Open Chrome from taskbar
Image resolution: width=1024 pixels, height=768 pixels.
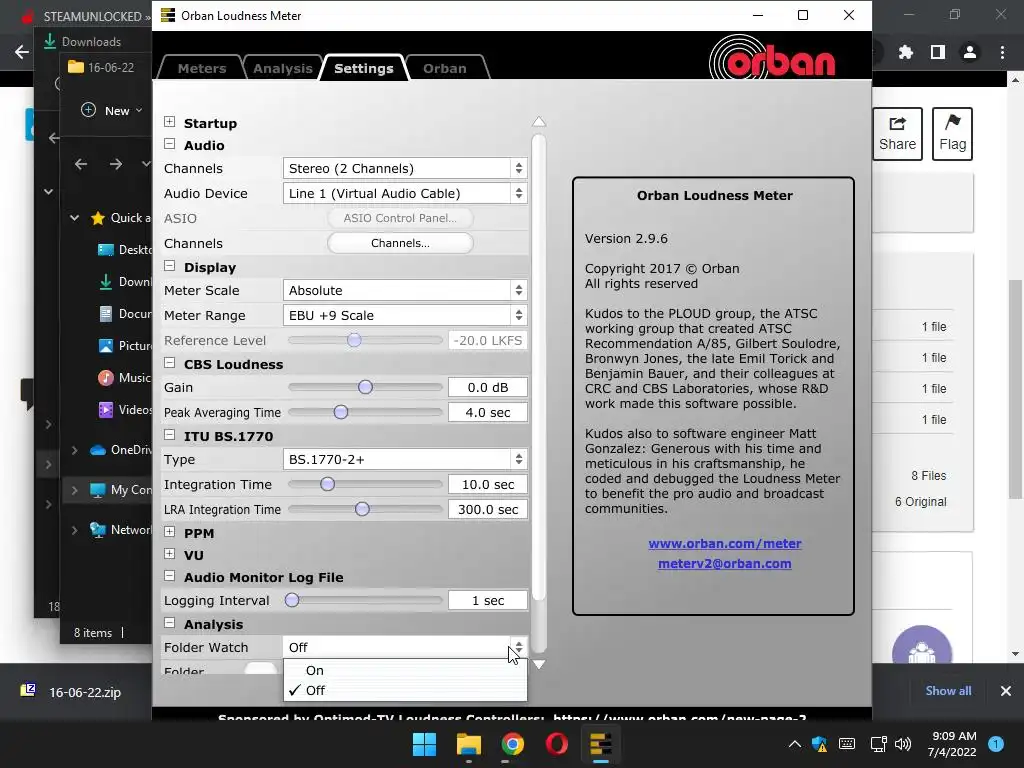(x=513, y=744)
